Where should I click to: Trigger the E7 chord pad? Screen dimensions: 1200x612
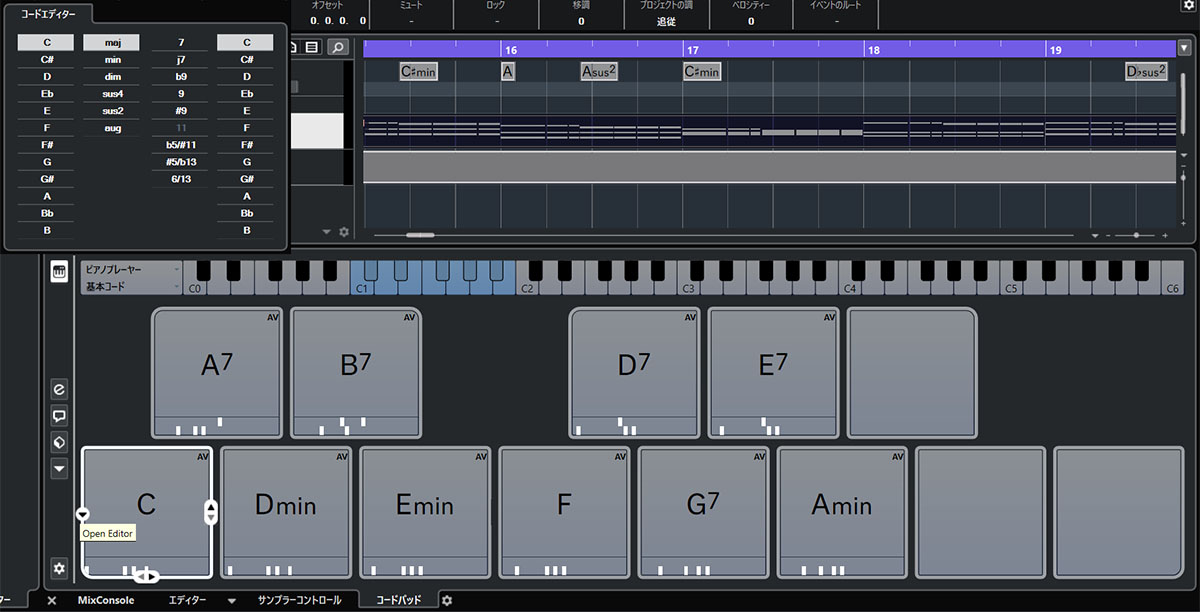(773, 372)
